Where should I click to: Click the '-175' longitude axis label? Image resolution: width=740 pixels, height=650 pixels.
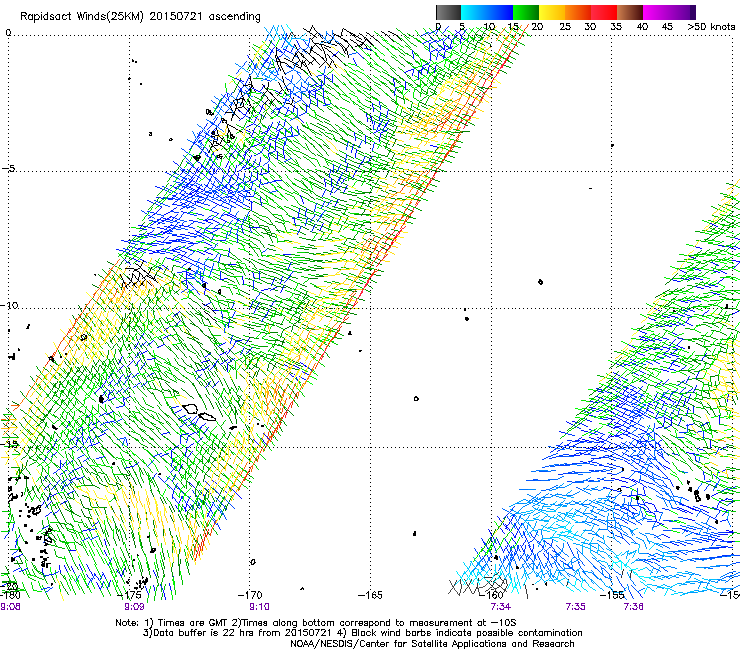[129, 595]
